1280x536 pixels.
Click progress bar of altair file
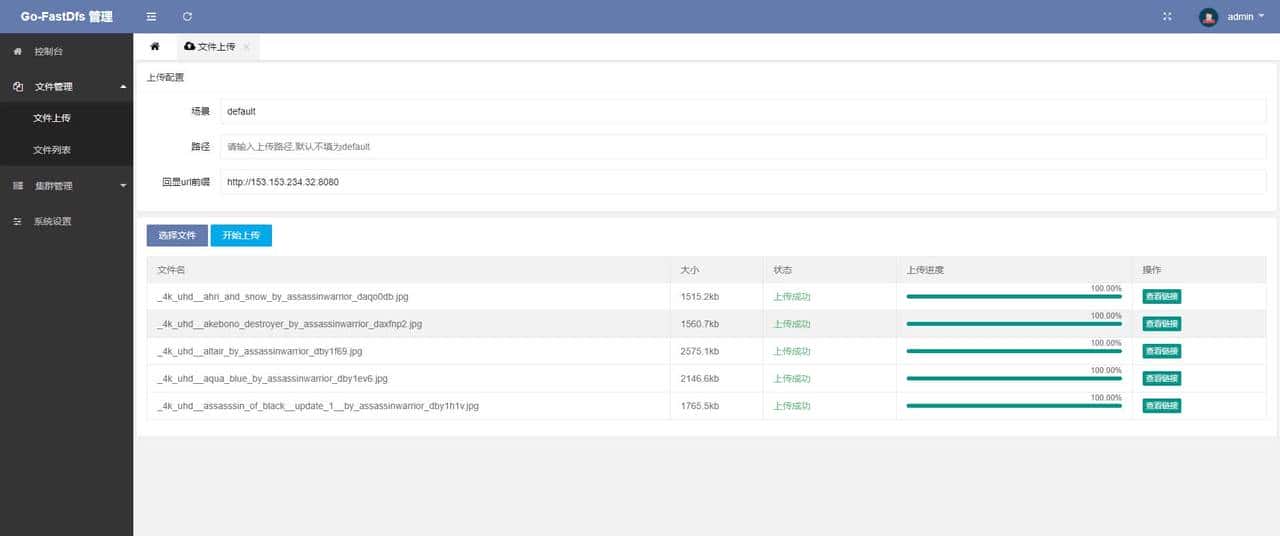[1013, 351]
